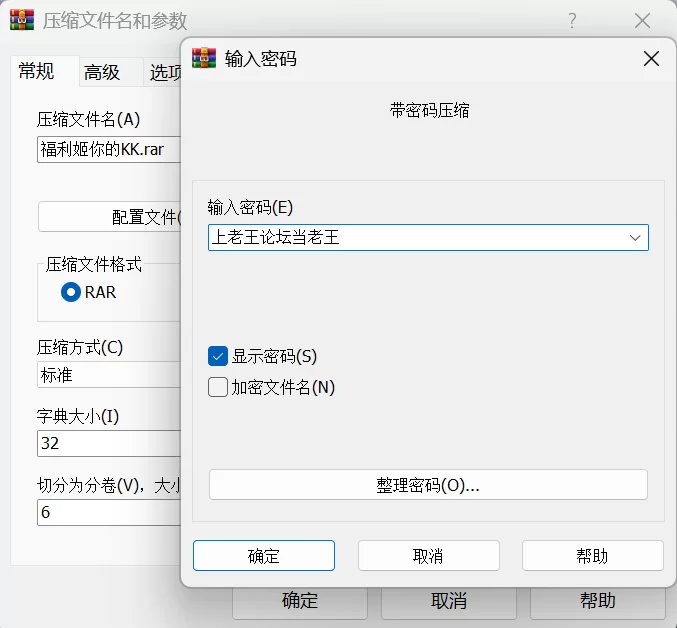Switch to the 常规 tab
Screen dimensions: 677x628
37,71
